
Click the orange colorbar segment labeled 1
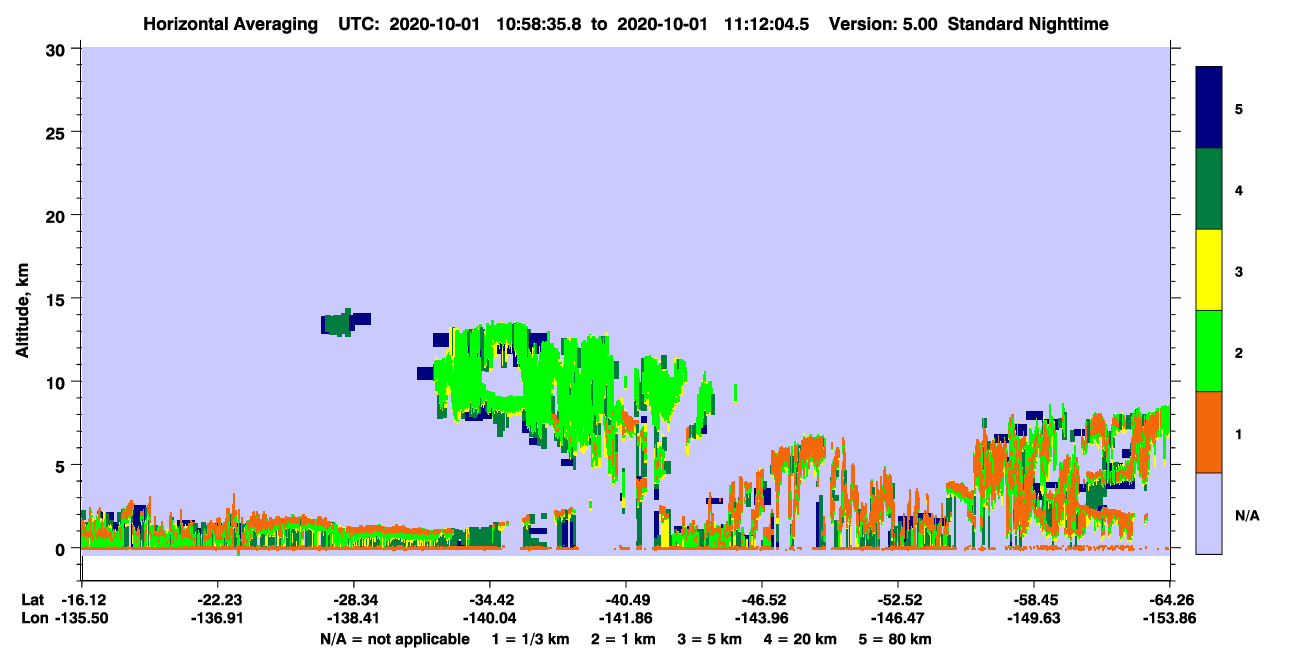coord(1209,432)
